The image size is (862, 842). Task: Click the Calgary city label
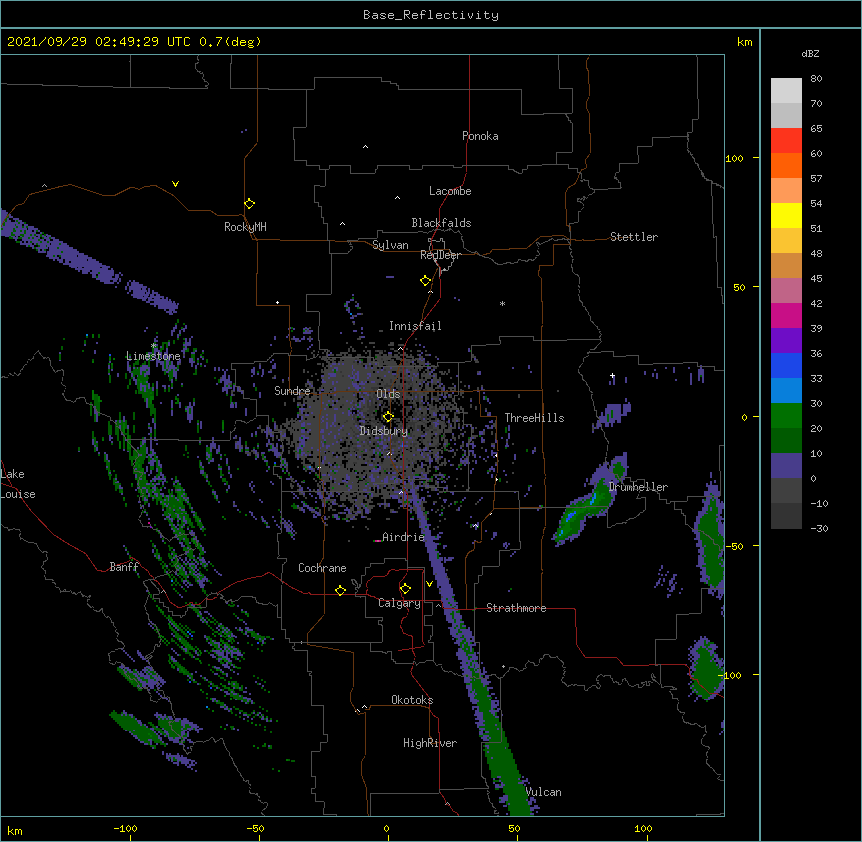[x=399, y=603]
